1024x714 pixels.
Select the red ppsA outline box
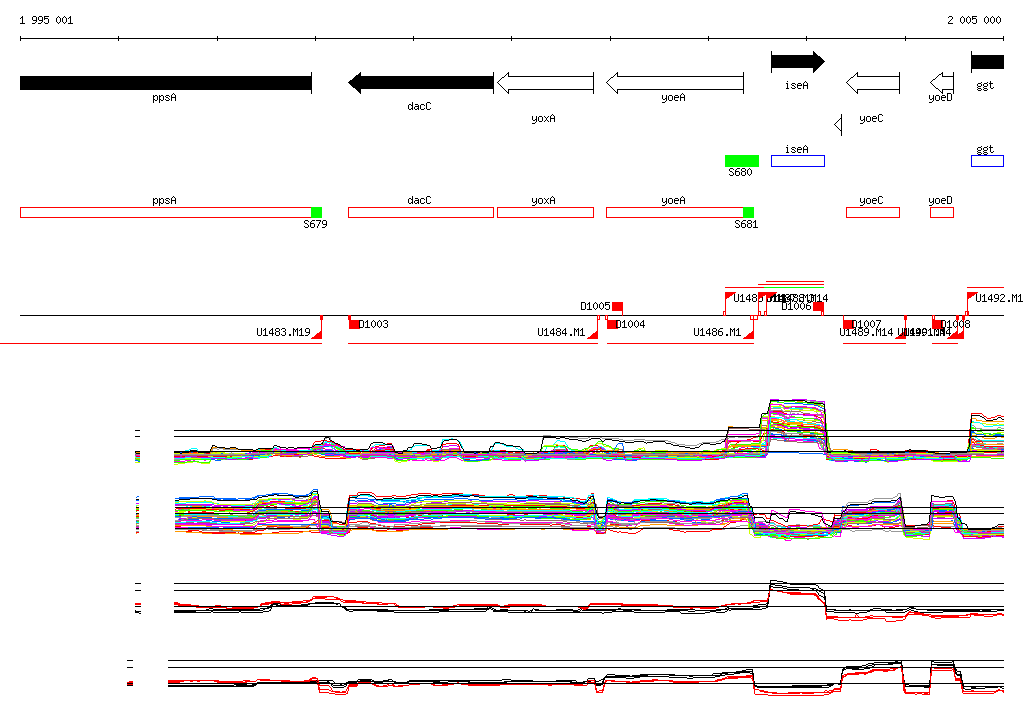pos(166,212)
